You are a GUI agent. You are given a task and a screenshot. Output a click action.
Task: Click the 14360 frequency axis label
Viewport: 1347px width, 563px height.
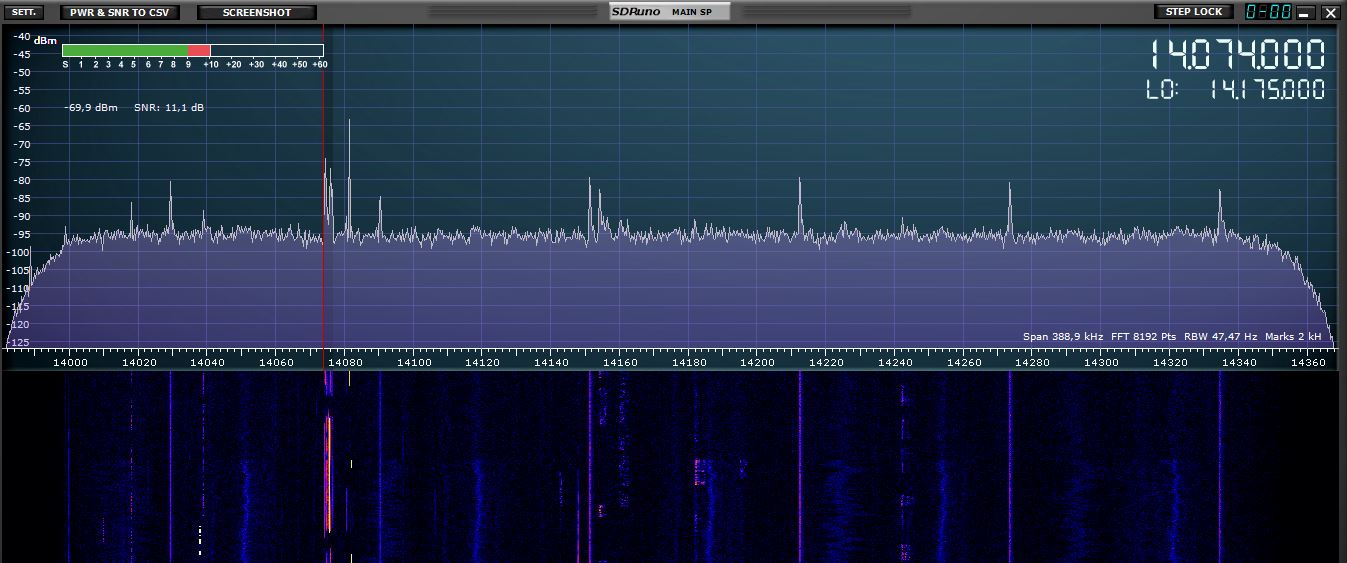coord(1309,362)
